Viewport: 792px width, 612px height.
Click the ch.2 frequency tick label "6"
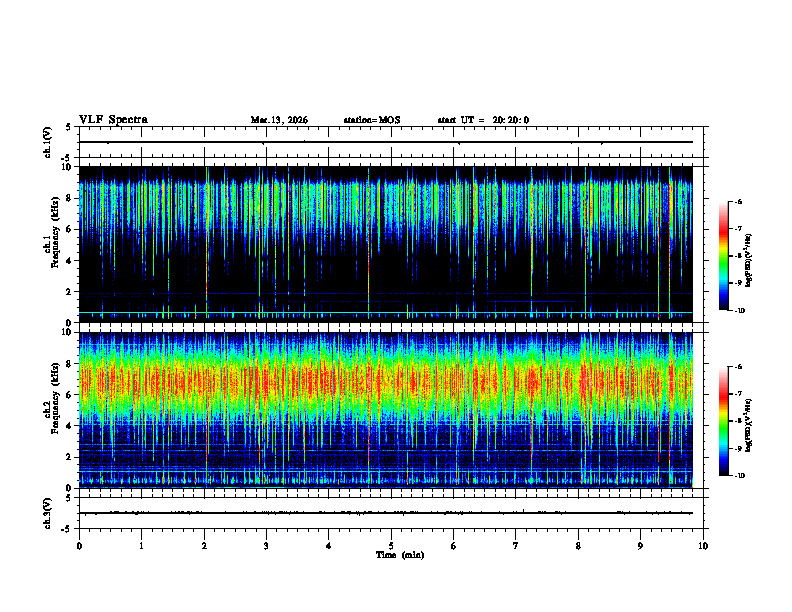pos(70,395)
